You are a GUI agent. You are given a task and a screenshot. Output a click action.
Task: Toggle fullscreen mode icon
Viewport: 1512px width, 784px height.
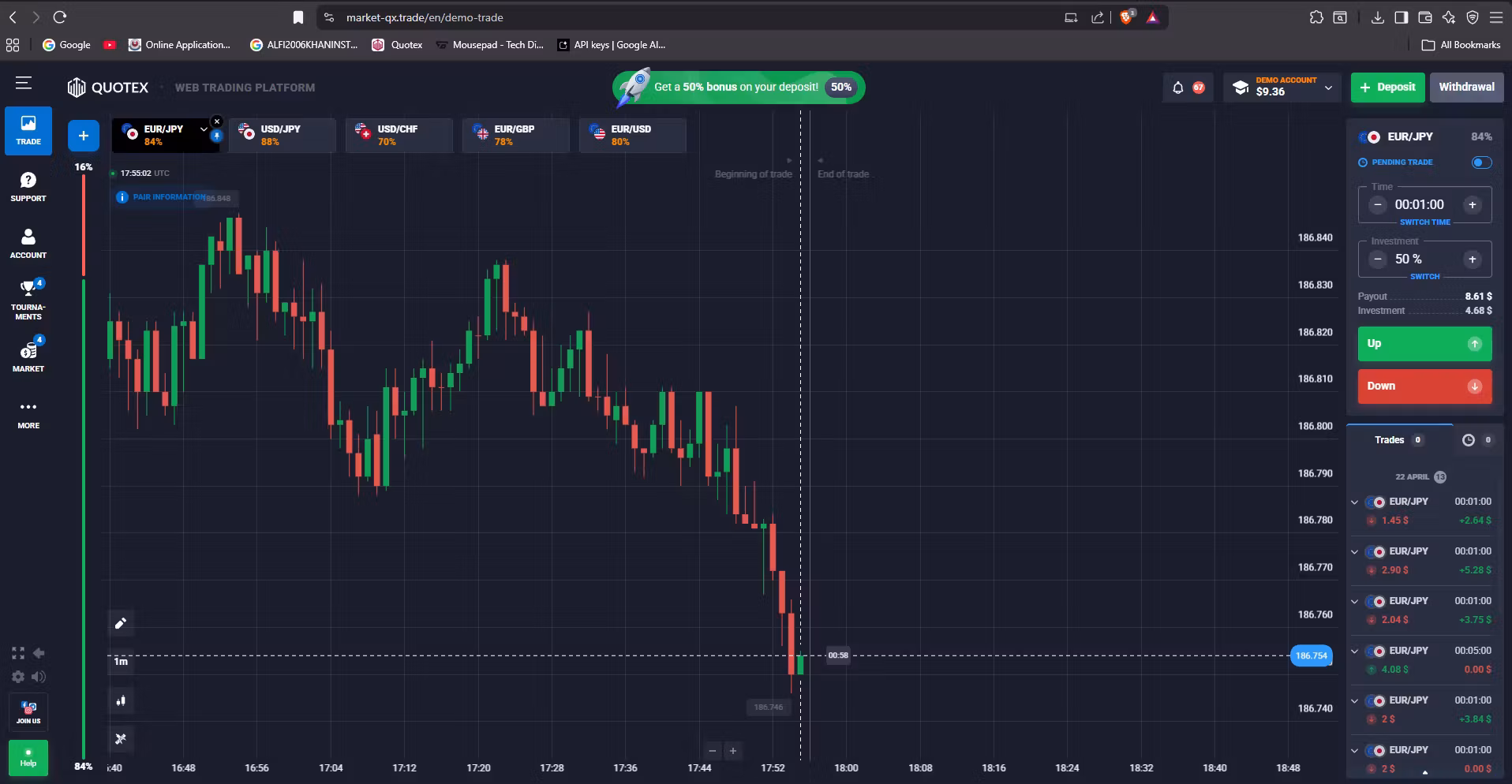point(18,653)
